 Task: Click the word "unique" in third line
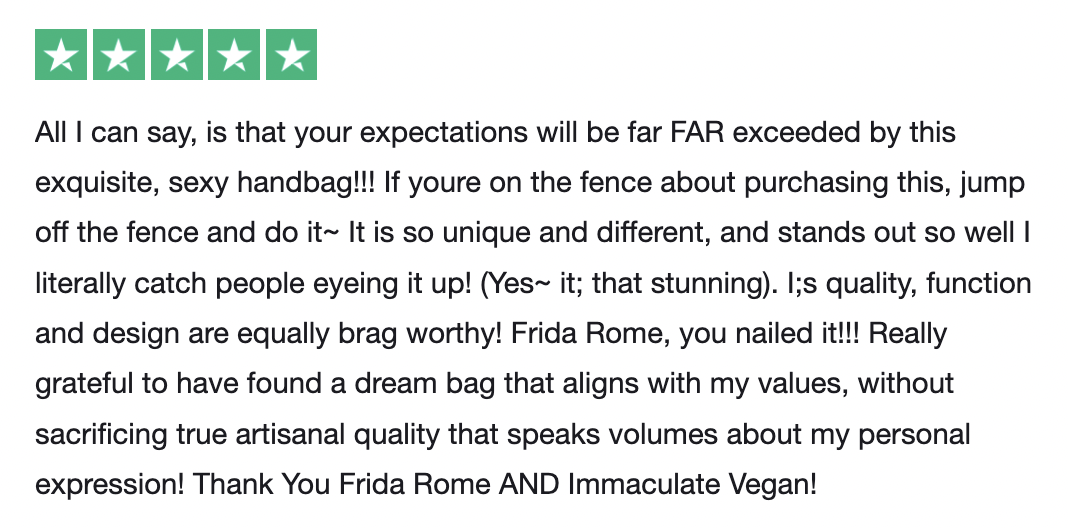point(486,233)
